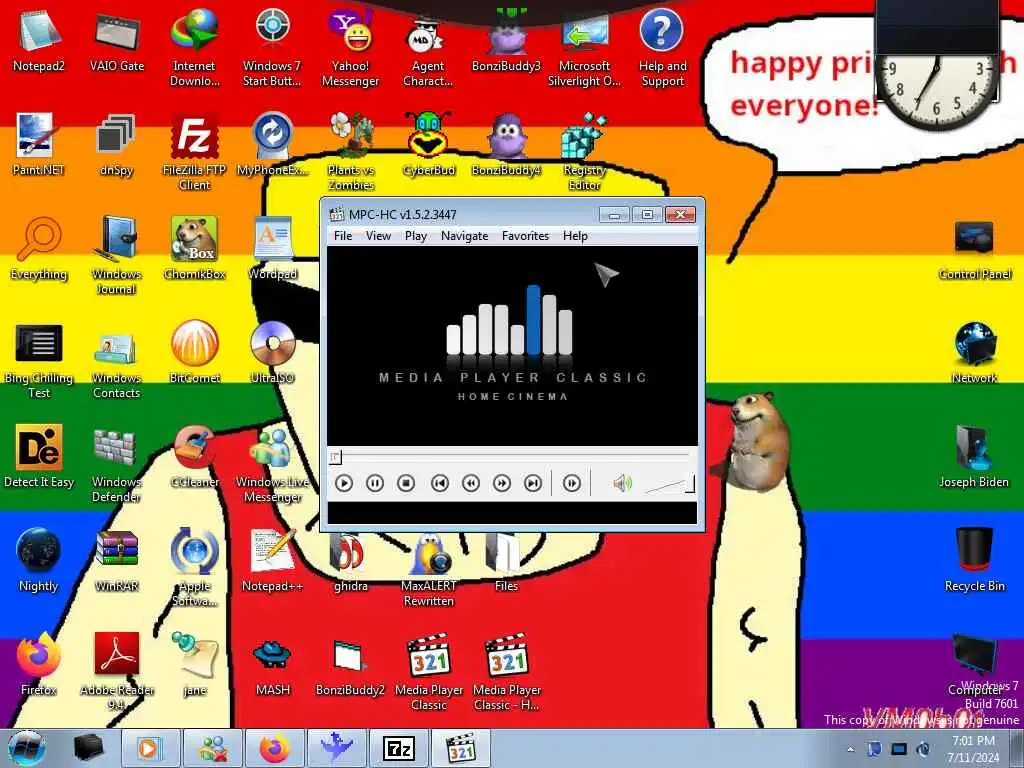
Task: Click Stop button in MPC-HC
Action: [x=406, y=483]
